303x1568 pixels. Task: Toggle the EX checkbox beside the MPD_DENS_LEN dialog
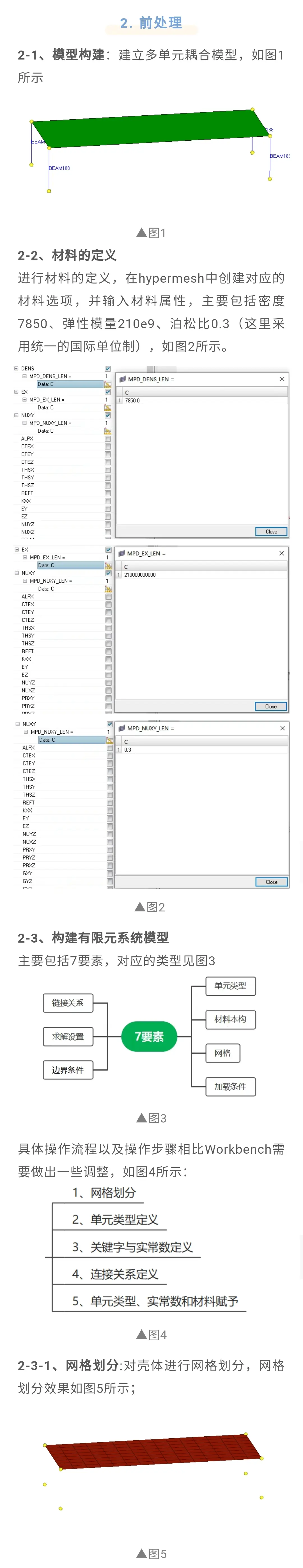108,392
